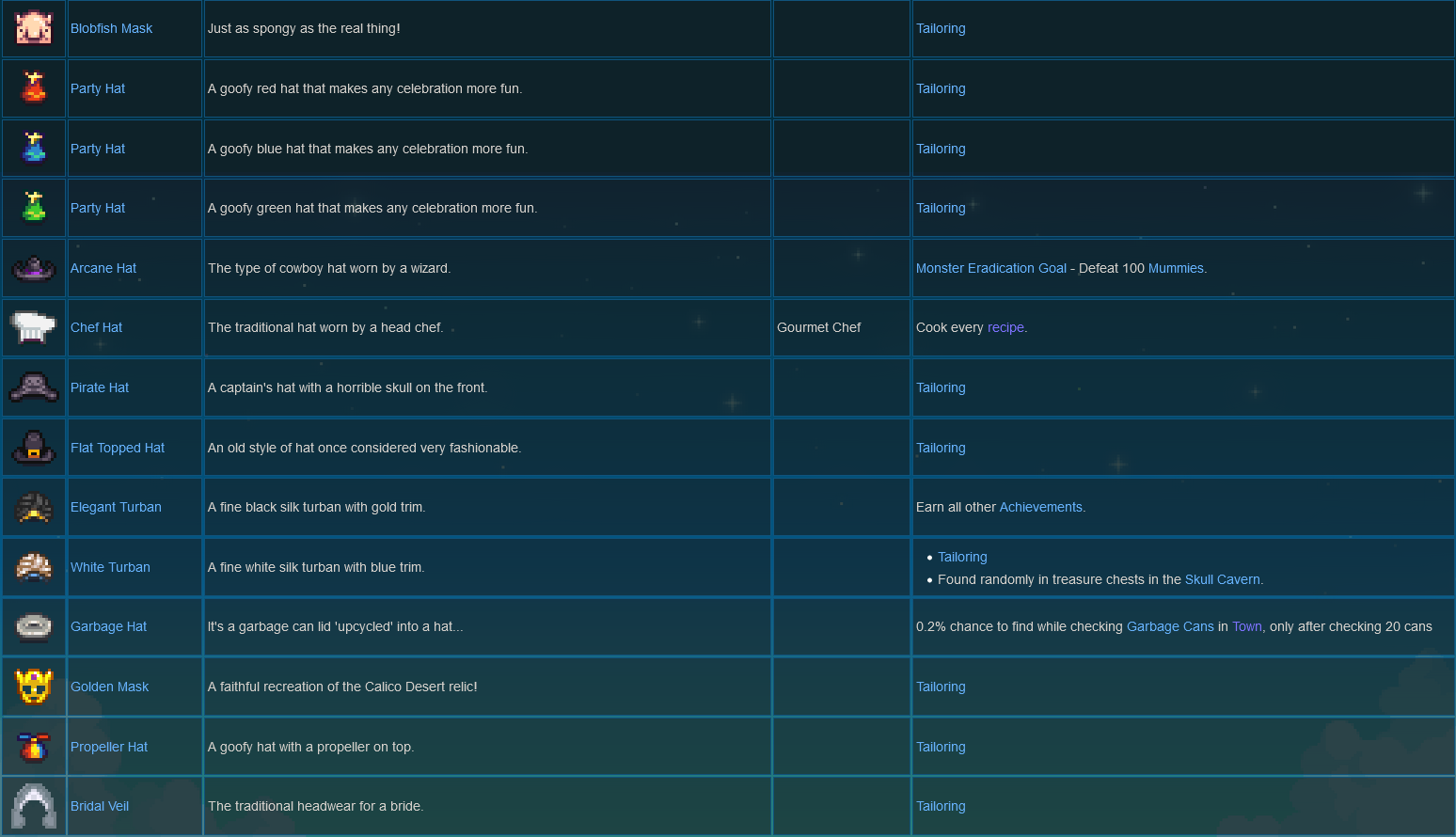The width and height of the screenshot is (1456, 837).
Task: Visit the Achievements link
Action: [1040, 508]
